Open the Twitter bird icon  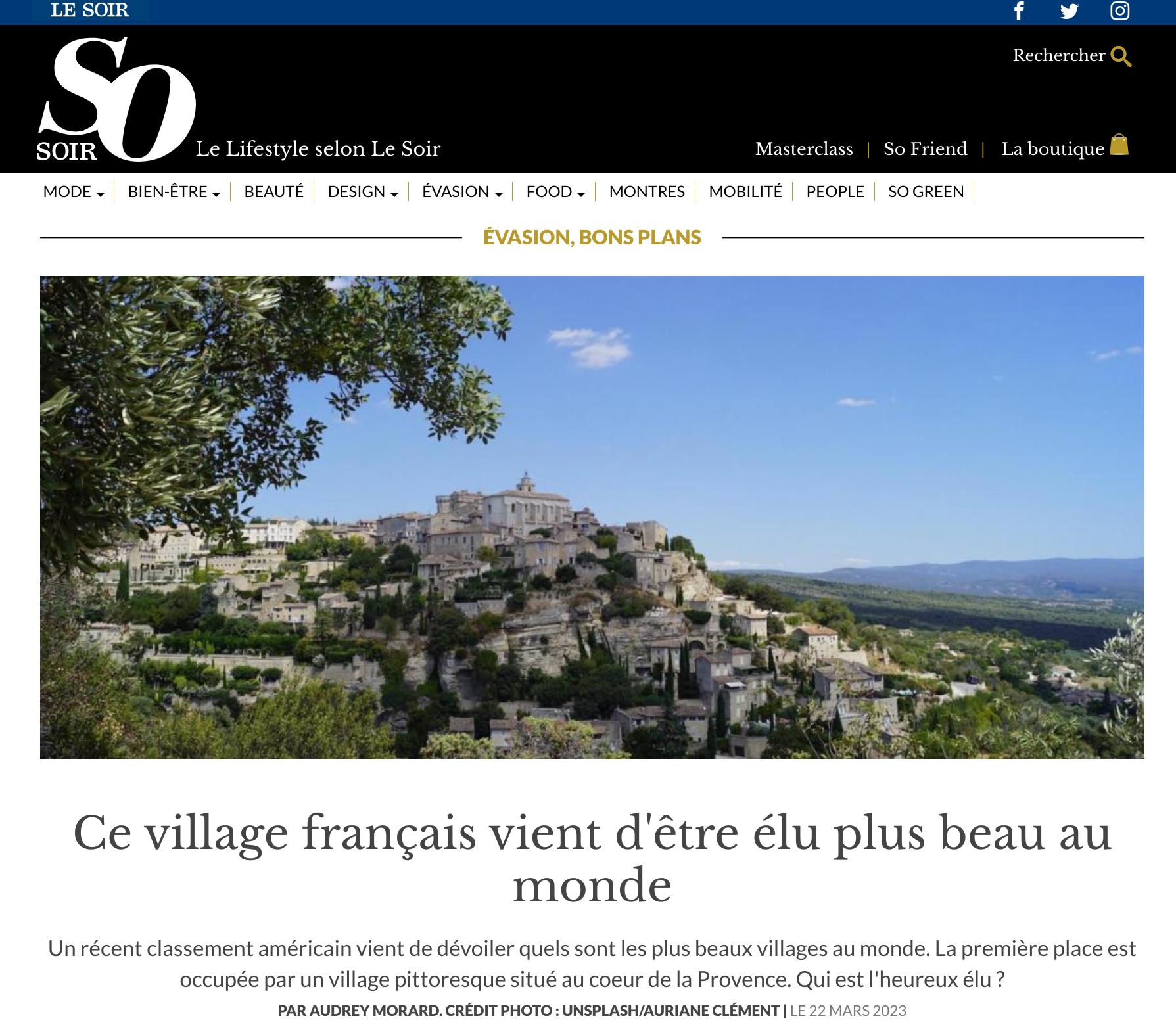pos(1070,11)
